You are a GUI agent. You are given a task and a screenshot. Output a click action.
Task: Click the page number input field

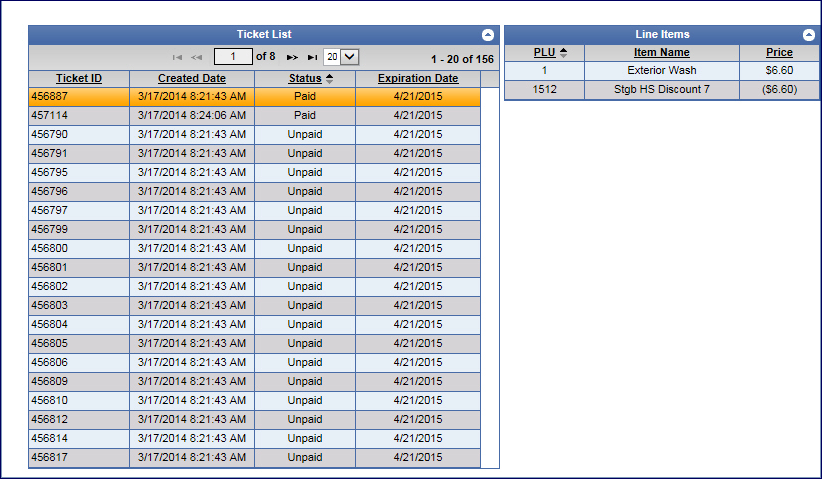point(233,57)
